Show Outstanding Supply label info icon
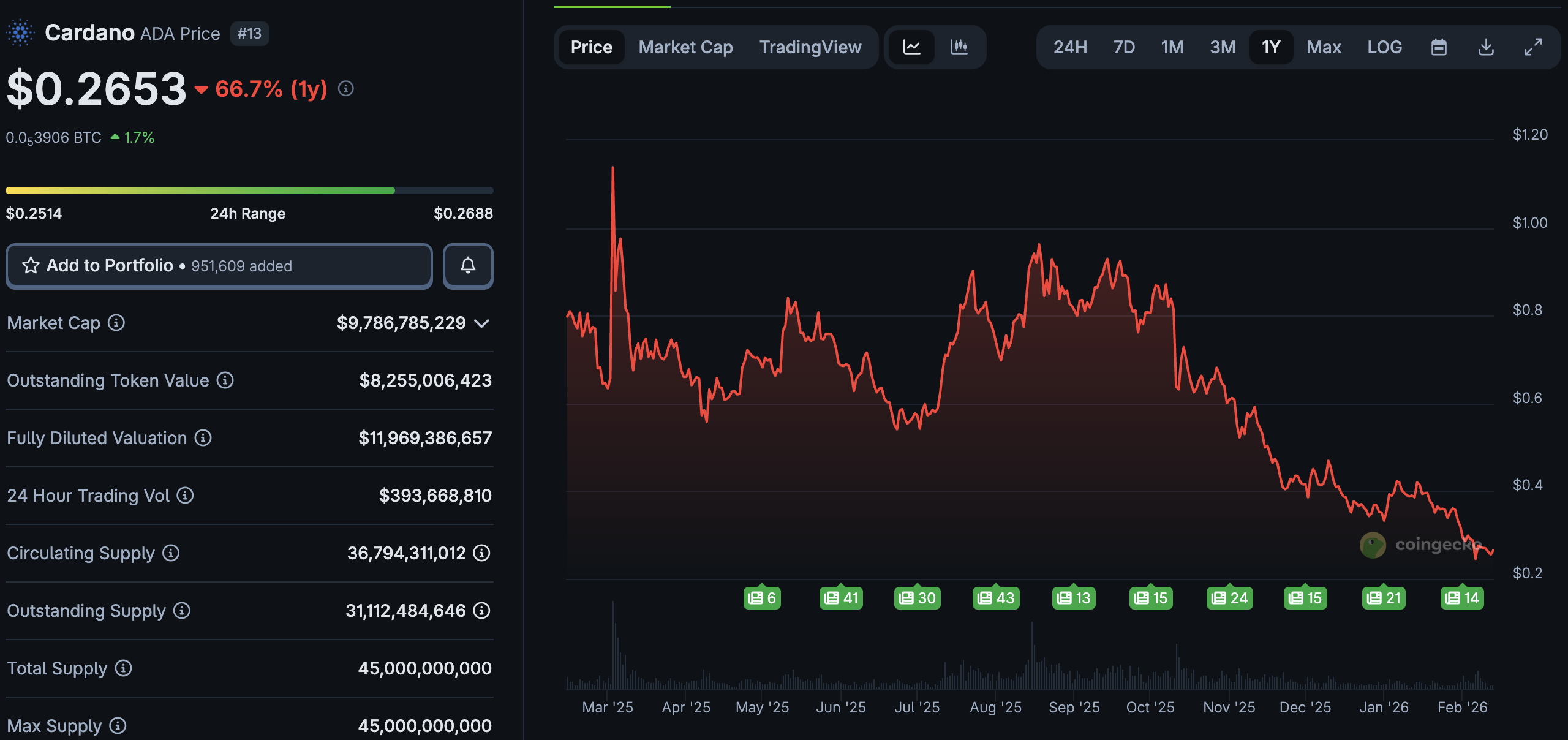1568x740 pixels. (182, 611)
